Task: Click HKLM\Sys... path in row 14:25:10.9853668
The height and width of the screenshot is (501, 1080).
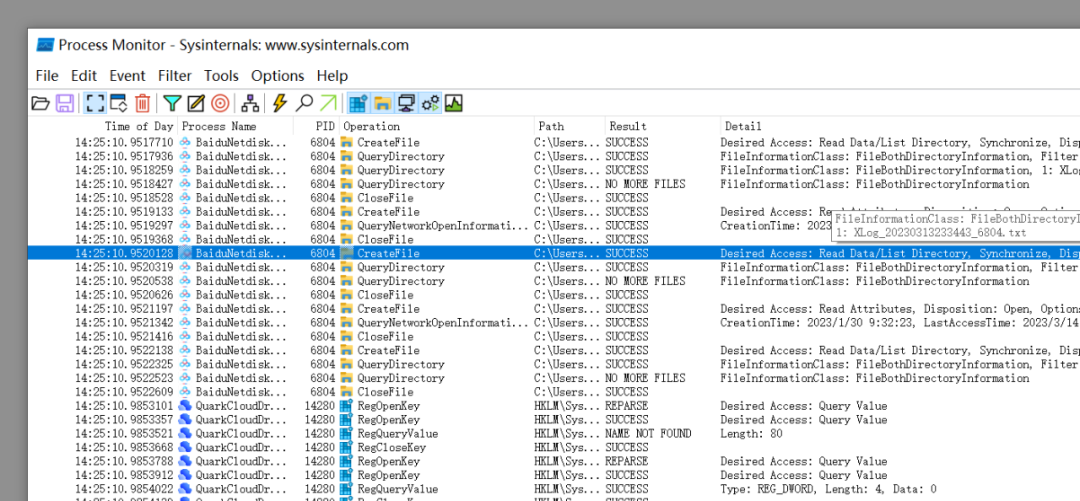Action: 568,447
